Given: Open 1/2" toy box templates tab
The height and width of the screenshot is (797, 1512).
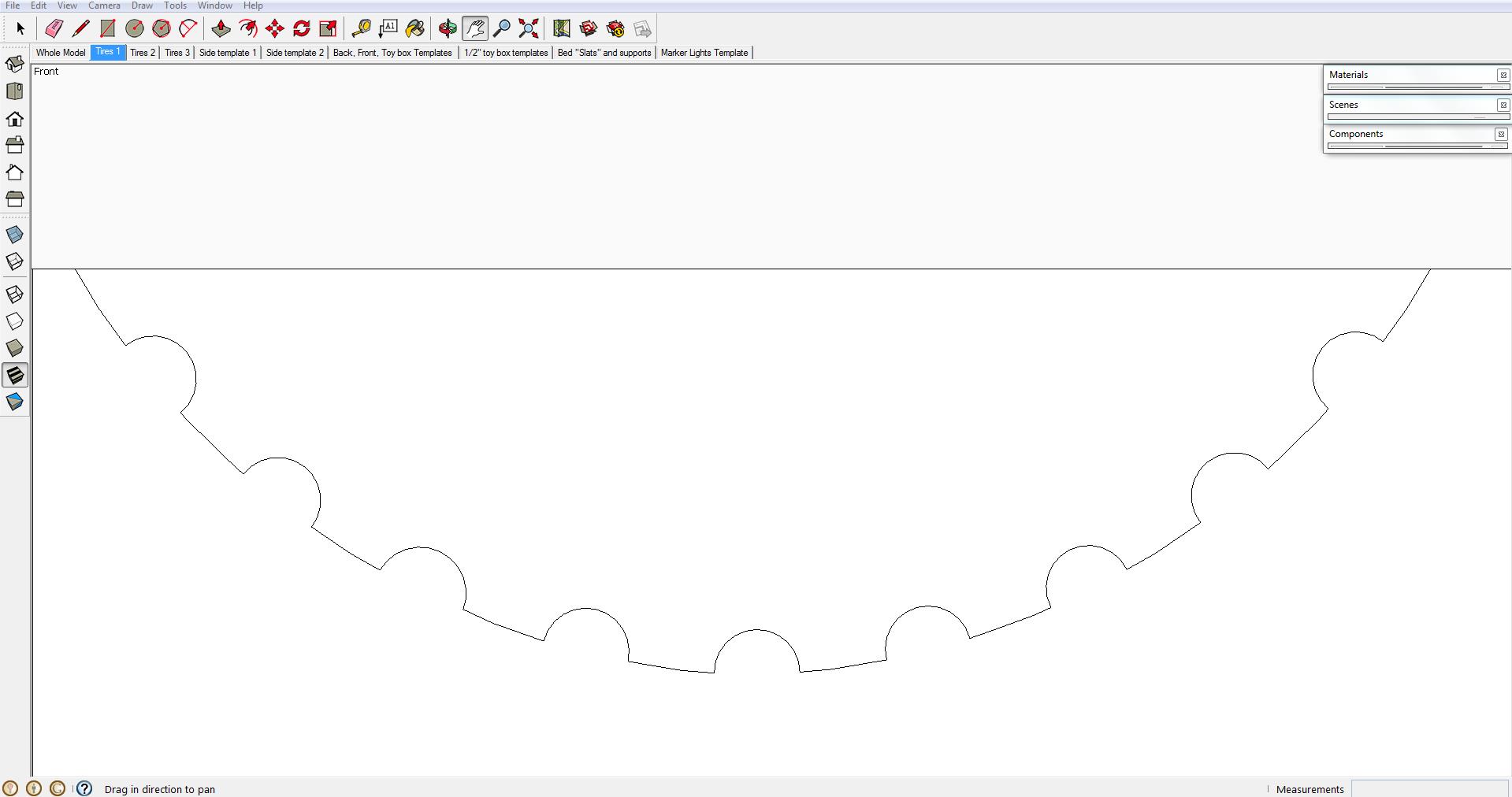Looking at the screenshot, I should click(506, 53).
